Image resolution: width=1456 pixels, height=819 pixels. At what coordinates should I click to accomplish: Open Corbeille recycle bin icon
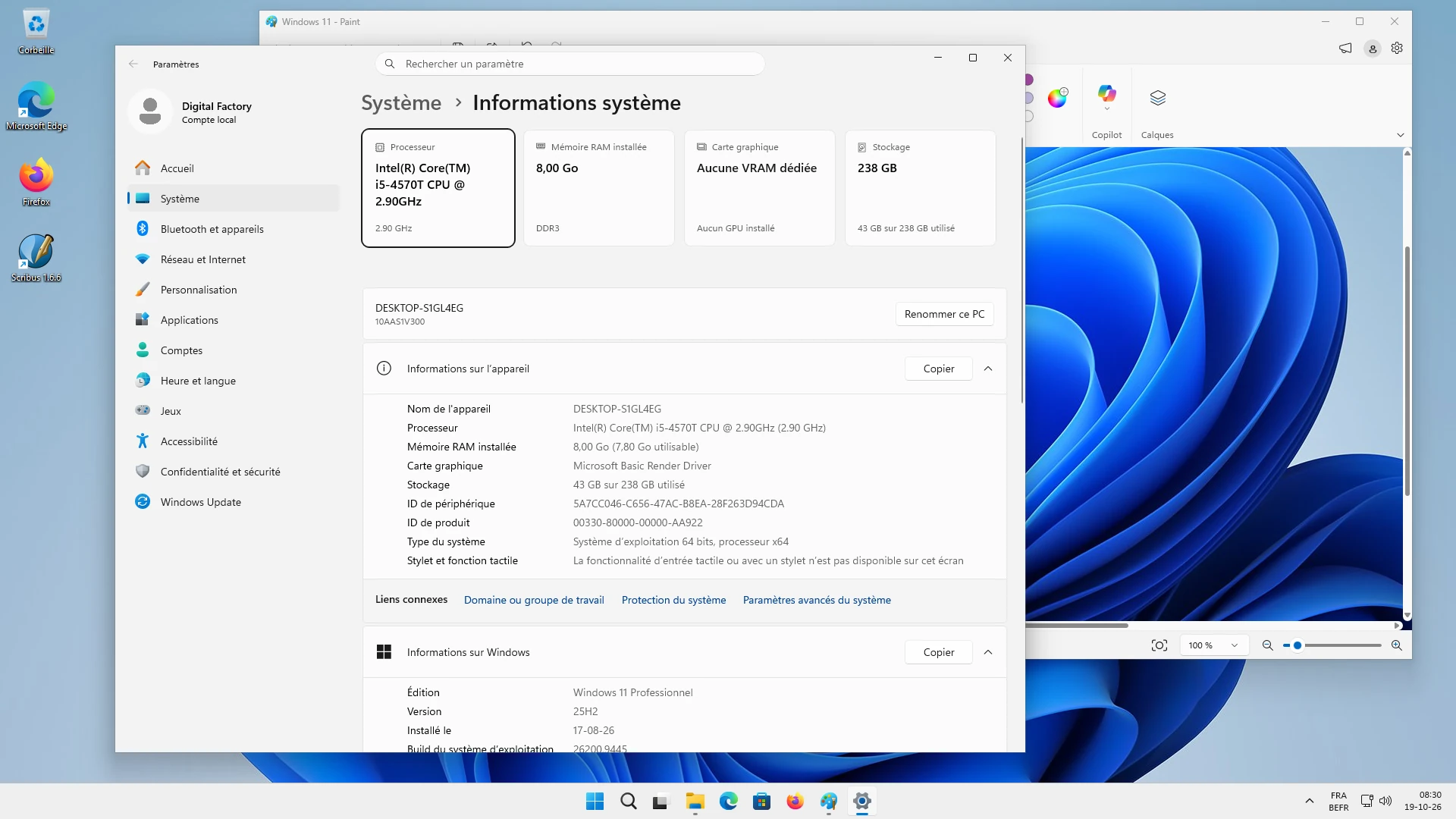pos(36,32)
